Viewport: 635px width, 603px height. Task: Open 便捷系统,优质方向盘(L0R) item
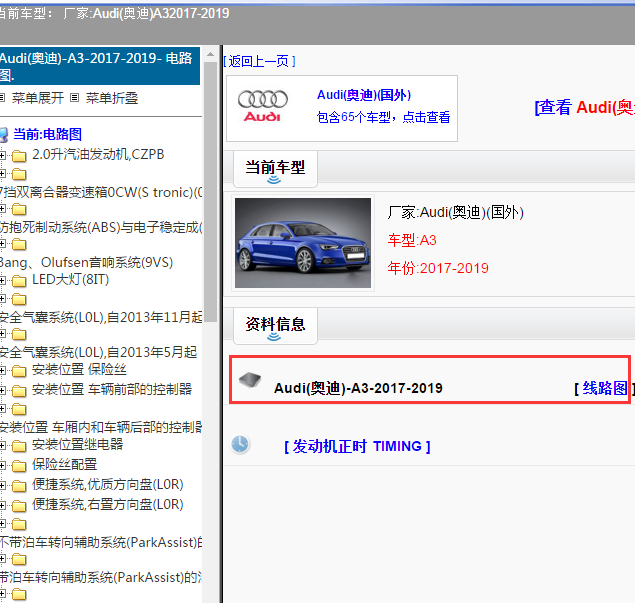coord(108,484)
